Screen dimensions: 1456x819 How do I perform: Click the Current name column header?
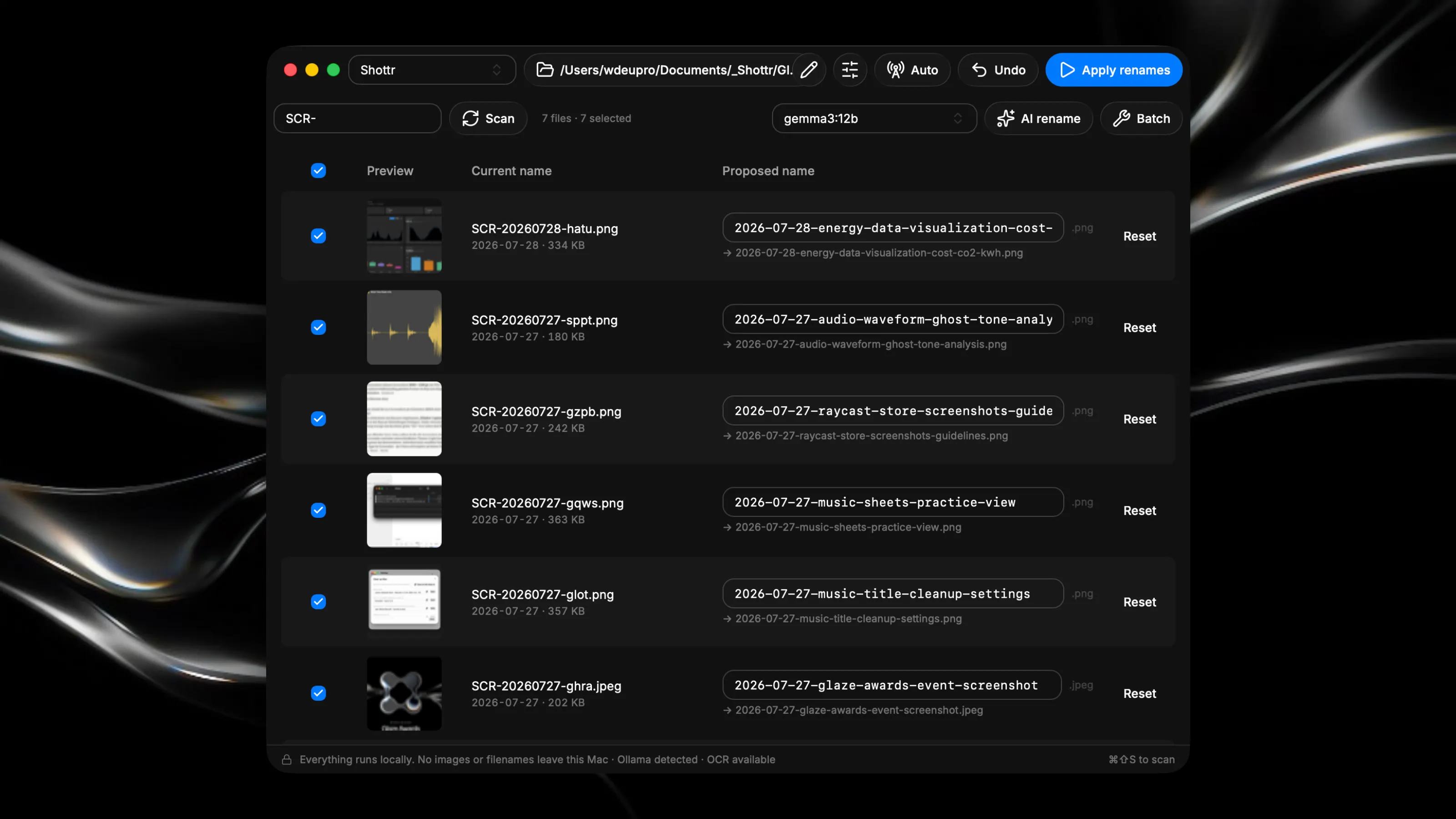pyautogui.click(x=511, y=171)
